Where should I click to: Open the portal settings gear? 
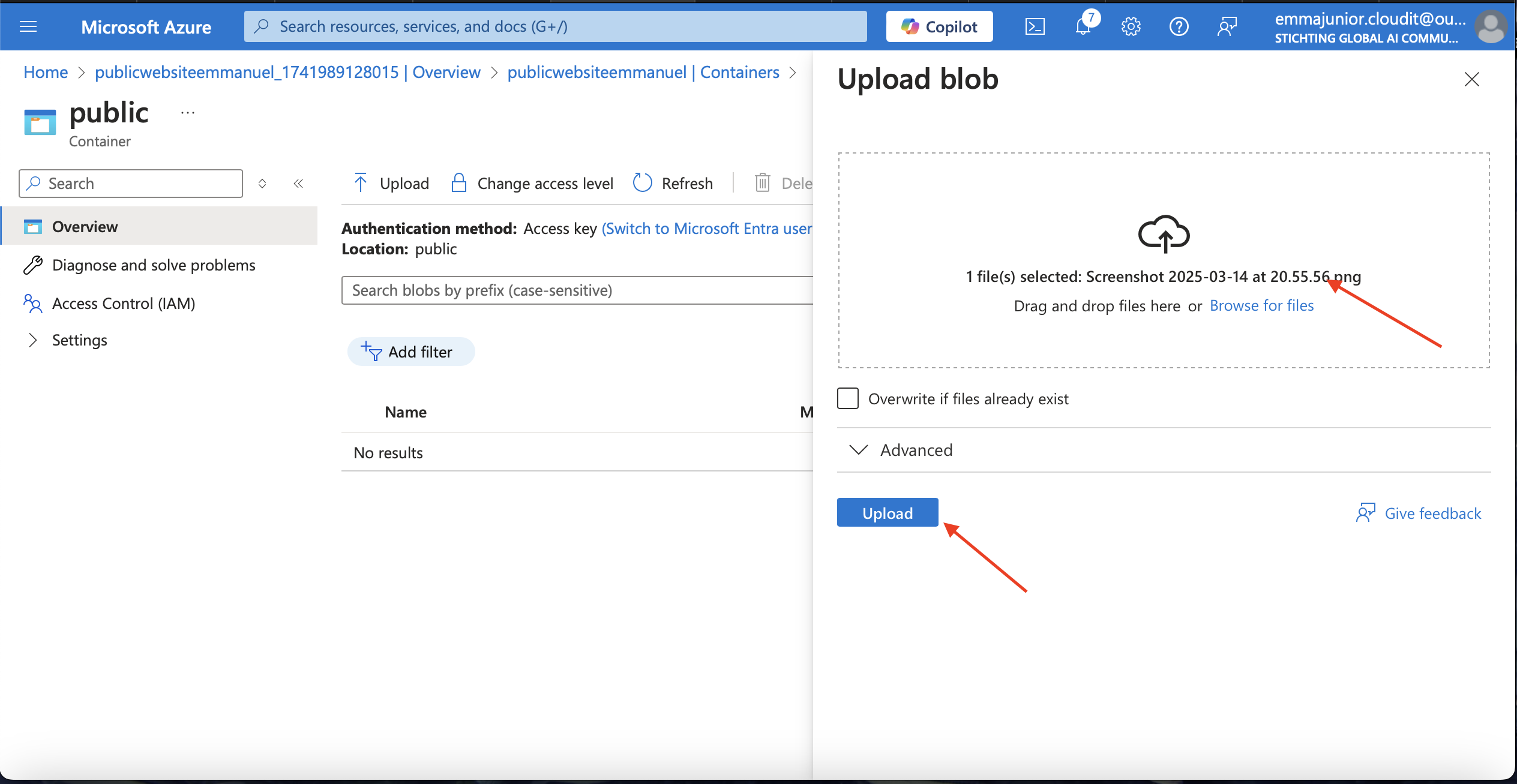[1131, 26]
